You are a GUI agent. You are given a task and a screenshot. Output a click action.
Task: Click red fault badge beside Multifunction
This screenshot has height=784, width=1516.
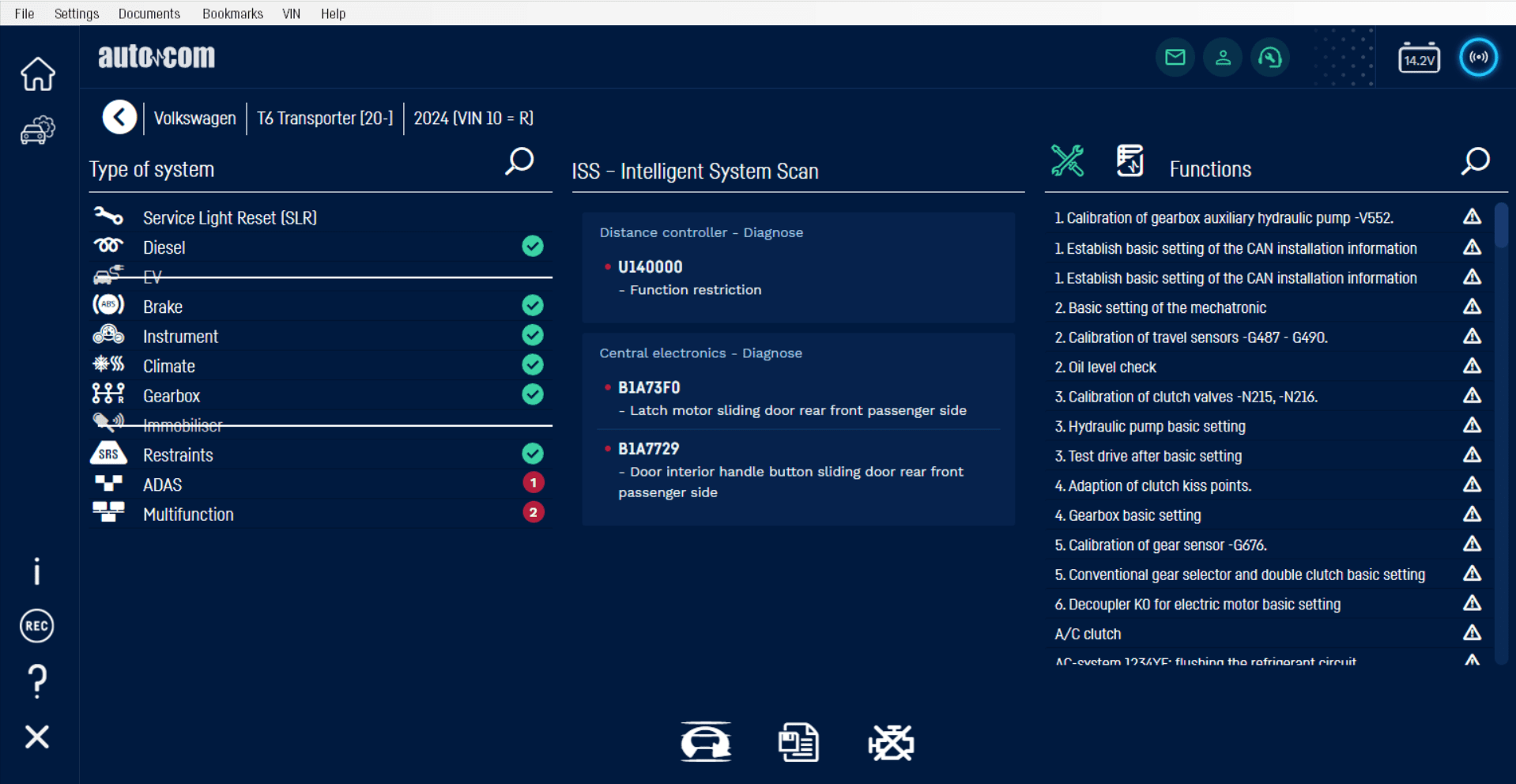[x=534, y=513]
